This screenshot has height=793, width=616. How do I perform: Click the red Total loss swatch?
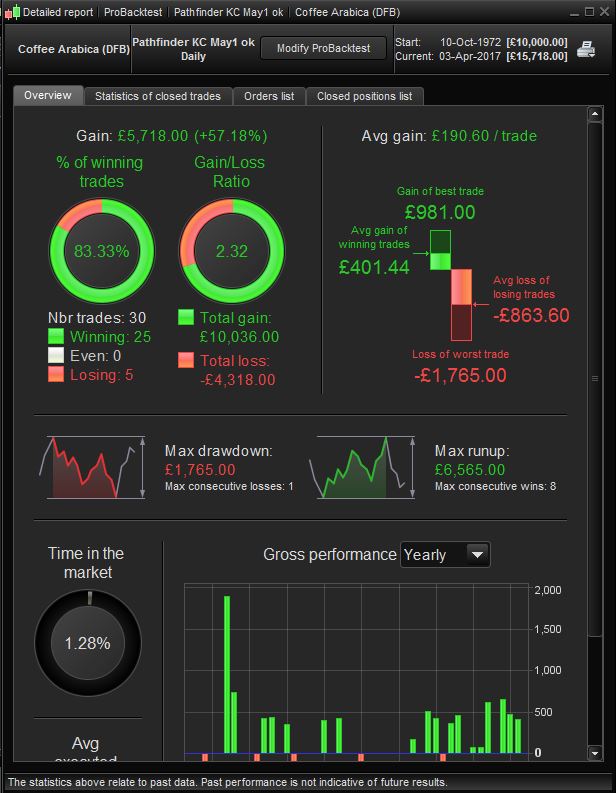(x=186, y=360)
